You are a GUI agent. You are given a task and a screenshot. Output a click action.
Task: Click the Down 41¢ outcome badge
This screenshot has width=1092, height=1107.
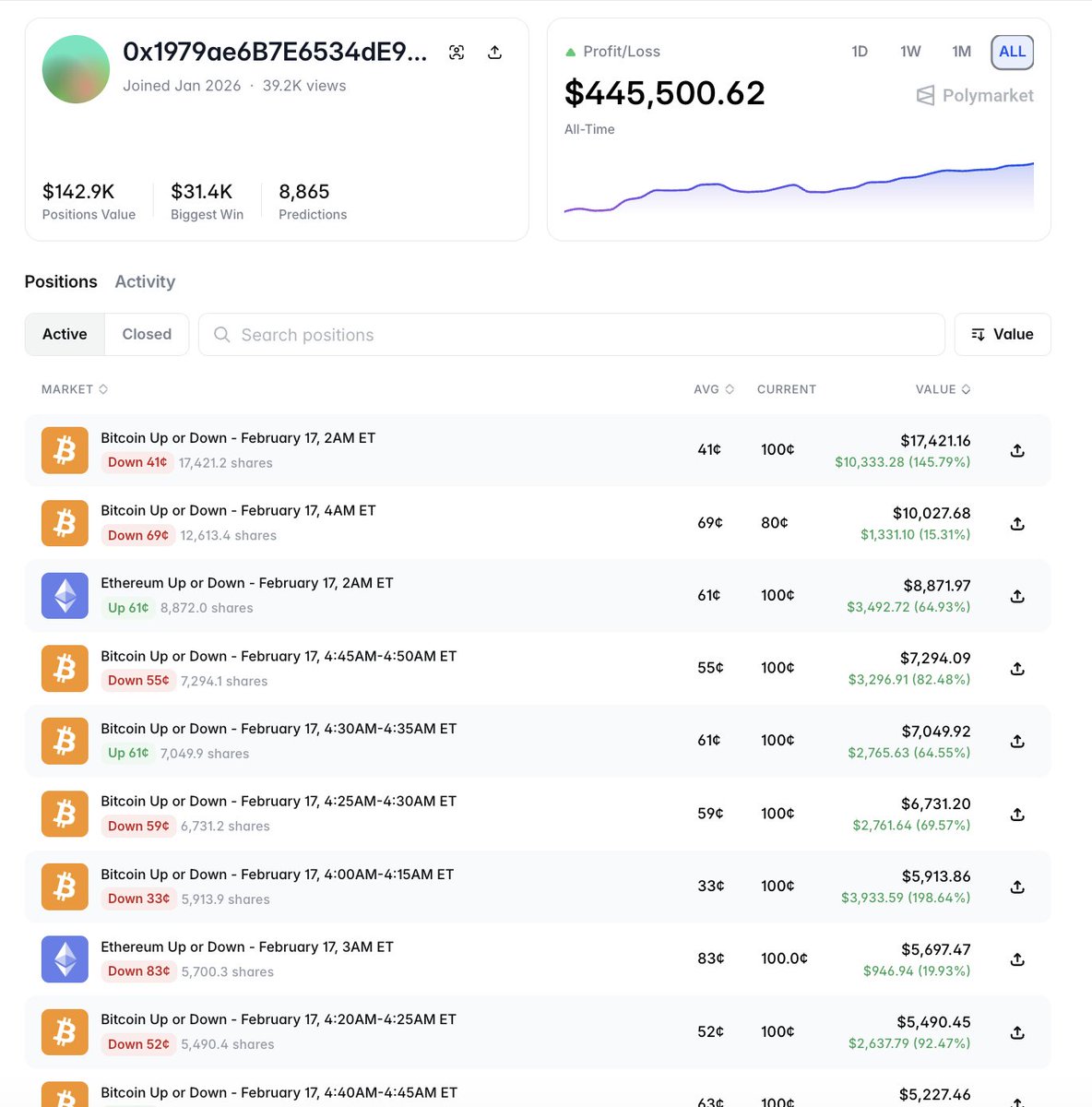(137, 462)
